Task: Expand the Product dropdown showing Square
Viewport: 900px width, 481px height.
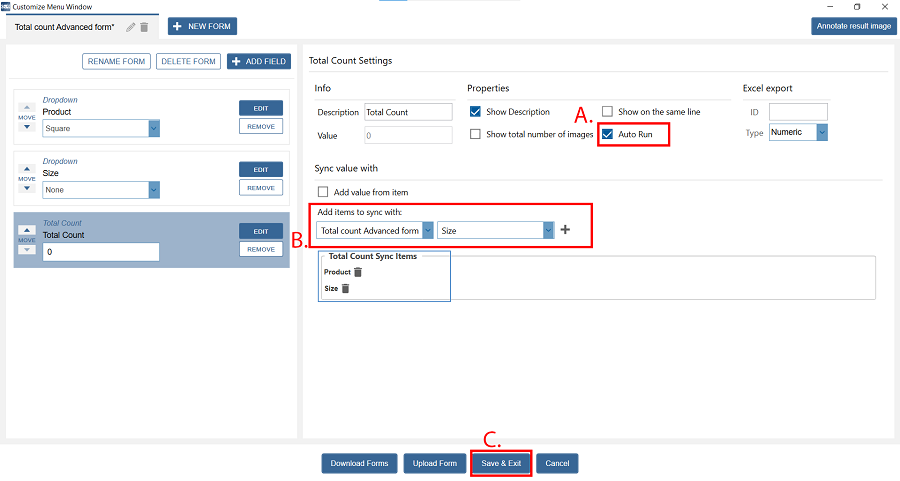Action: pyautogui.click(x=154, y=128)
